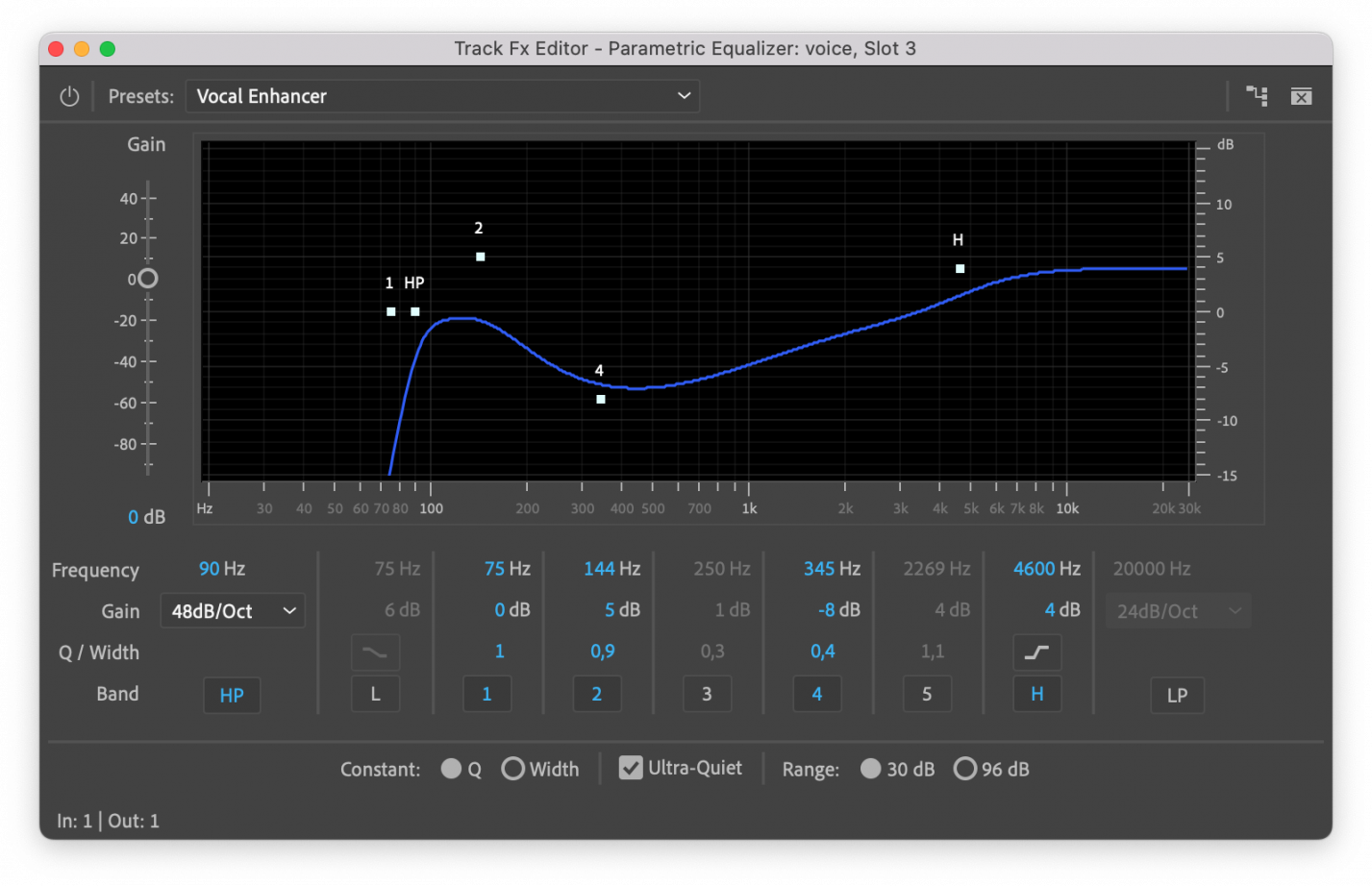Enable the LP band button

pyautogui.click(x=1177, y=695)
